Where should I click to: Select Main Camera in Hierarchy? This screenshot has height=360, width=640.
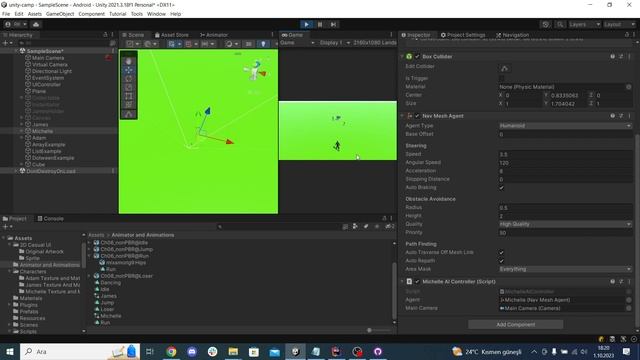click(48, 58)
